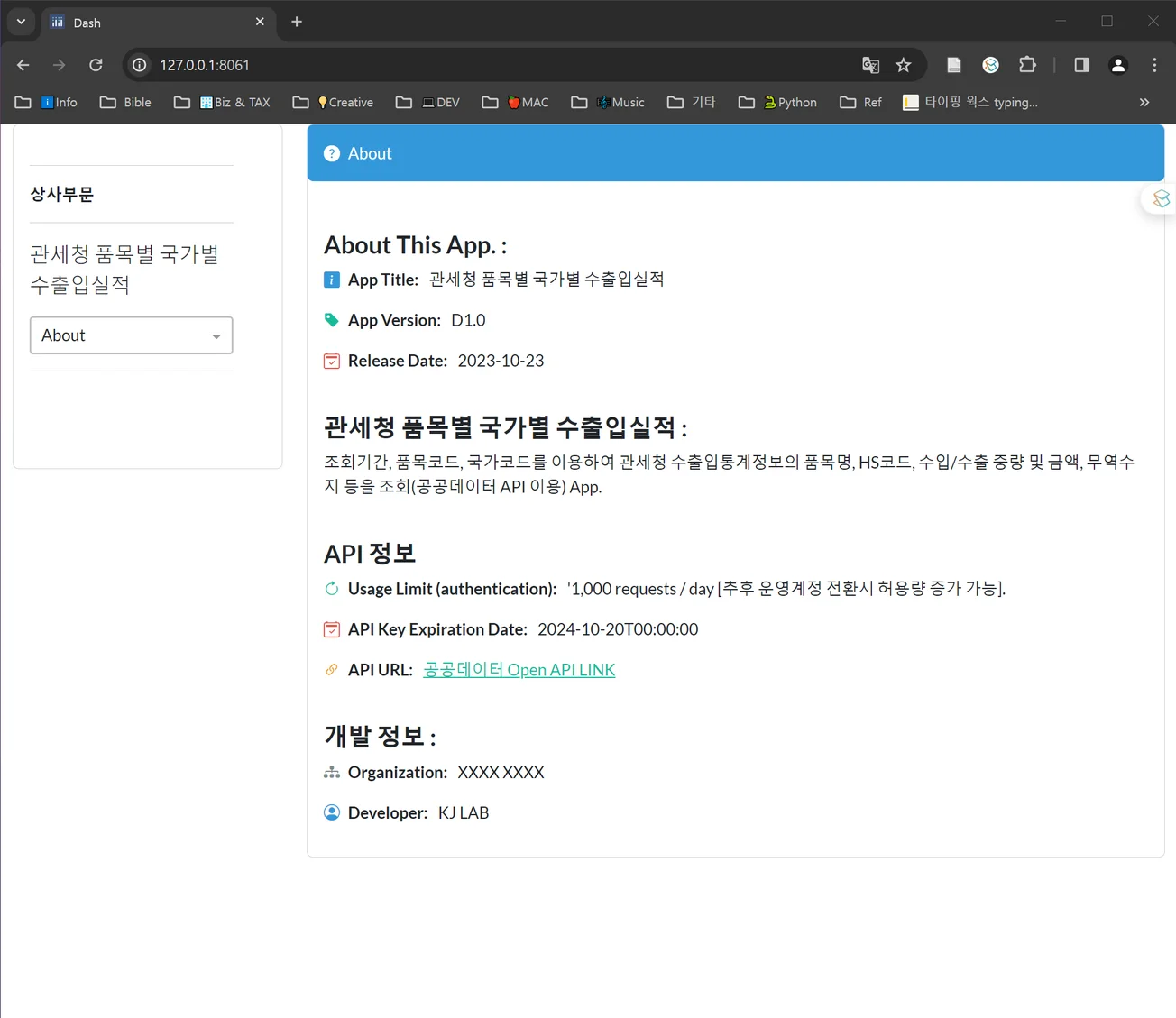The height and width of the screenshot is (1018, 1176).
Task: Click the App Title info icon
Action: coord(332,280)
